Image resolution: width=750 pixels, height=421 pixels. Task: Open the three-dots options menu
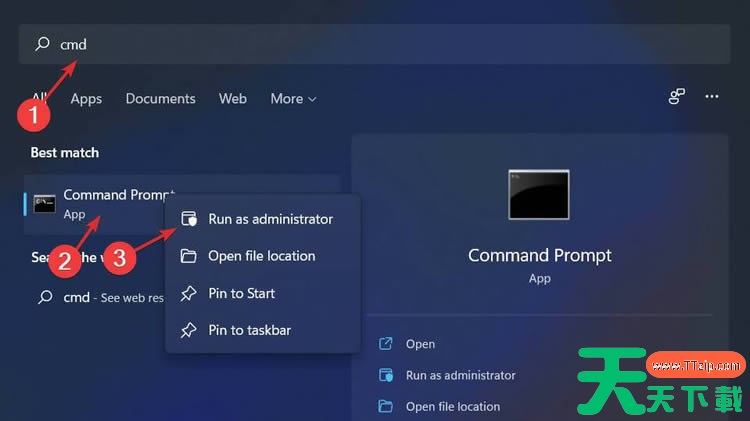click(x=712, y=97)
